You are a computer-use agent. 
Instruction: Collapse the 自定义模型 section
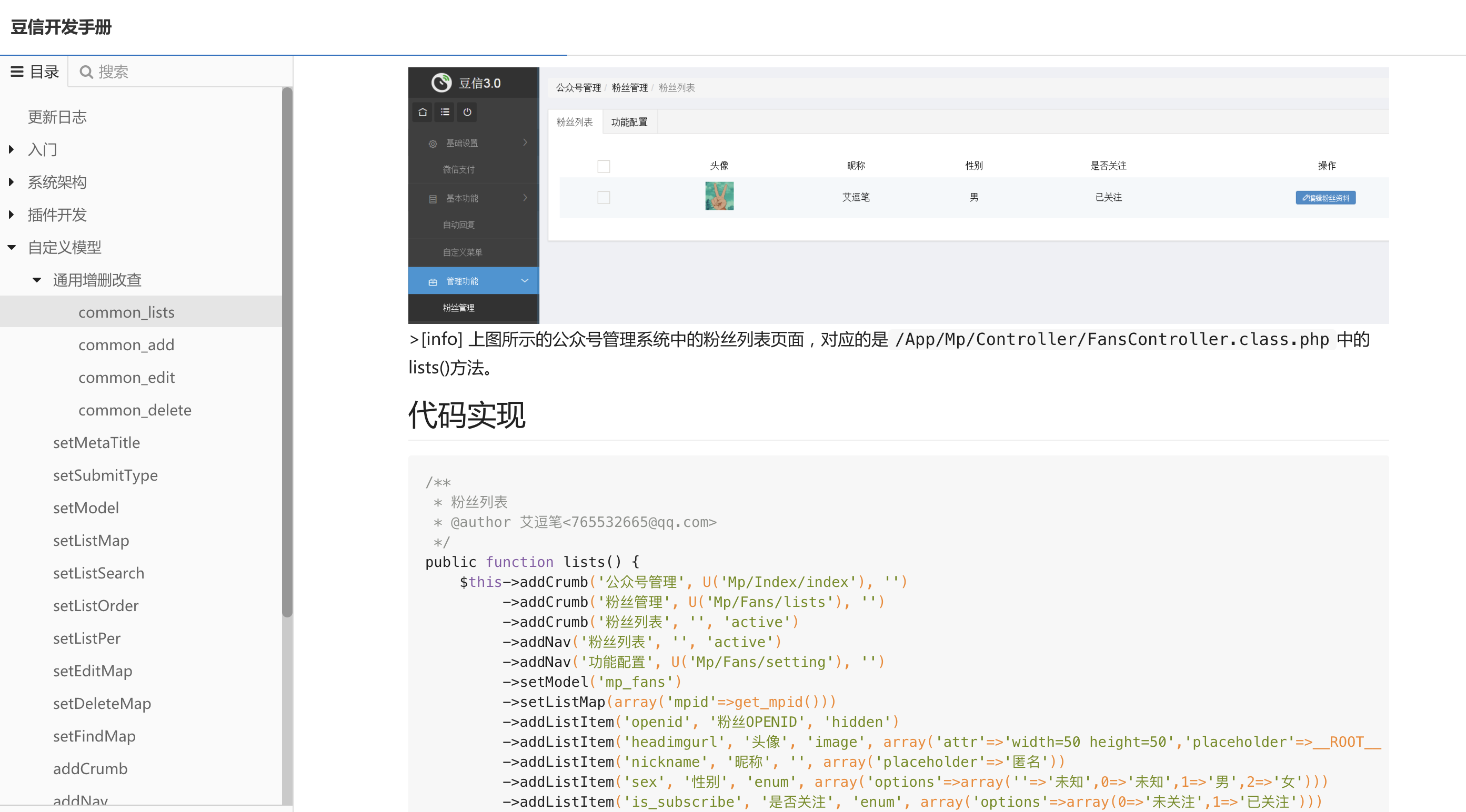click(x=12, y=247)
